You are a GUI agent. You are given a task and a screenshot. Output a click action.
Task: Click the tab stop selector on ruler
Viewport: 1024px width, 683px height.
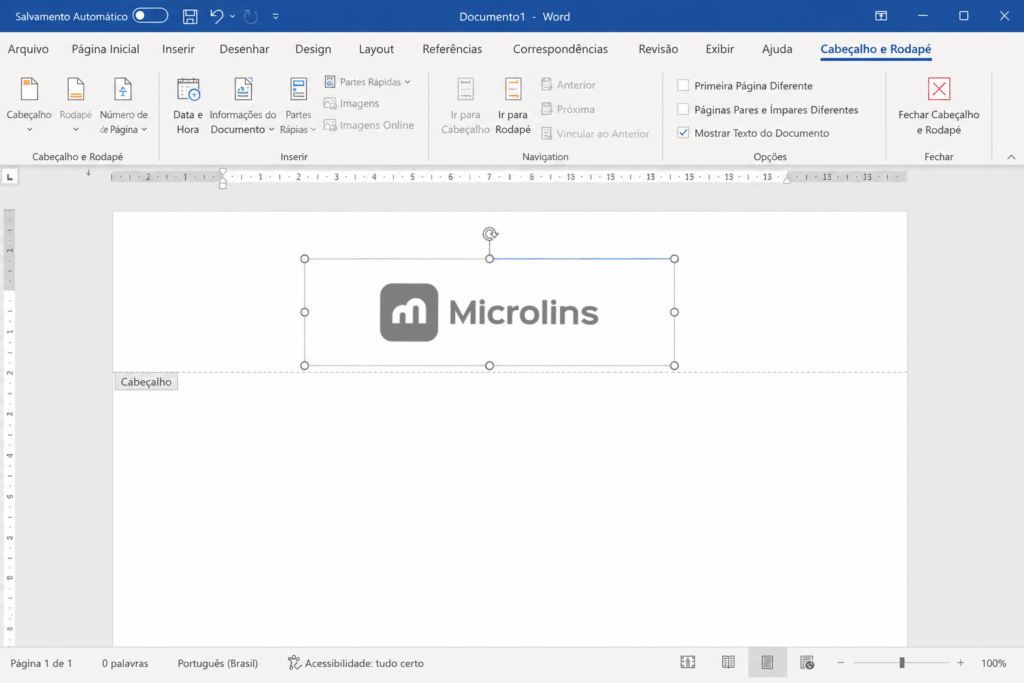click(10, 177)
